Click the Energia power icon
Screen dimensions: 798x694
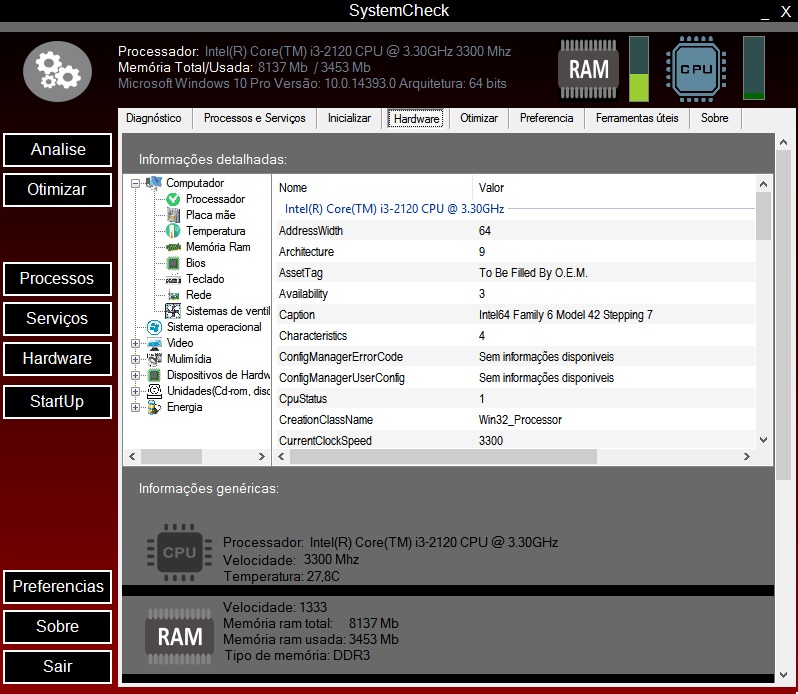click(x=154, y=408)
